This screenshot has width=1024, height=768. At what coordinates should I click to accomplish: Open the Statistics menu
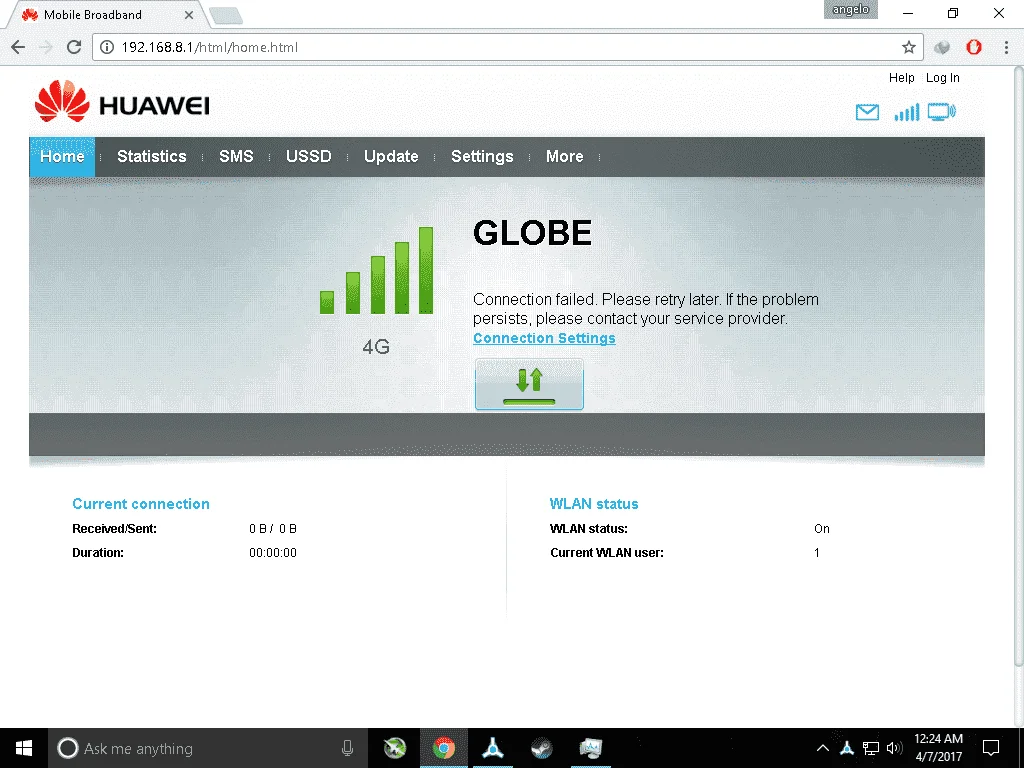click(x=152, y=157)
